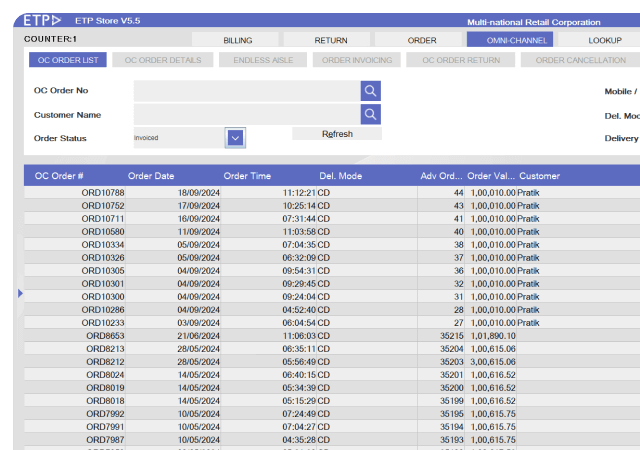Click the Order Val... column header
The image size is (640, 450).
tap(491, 176)
